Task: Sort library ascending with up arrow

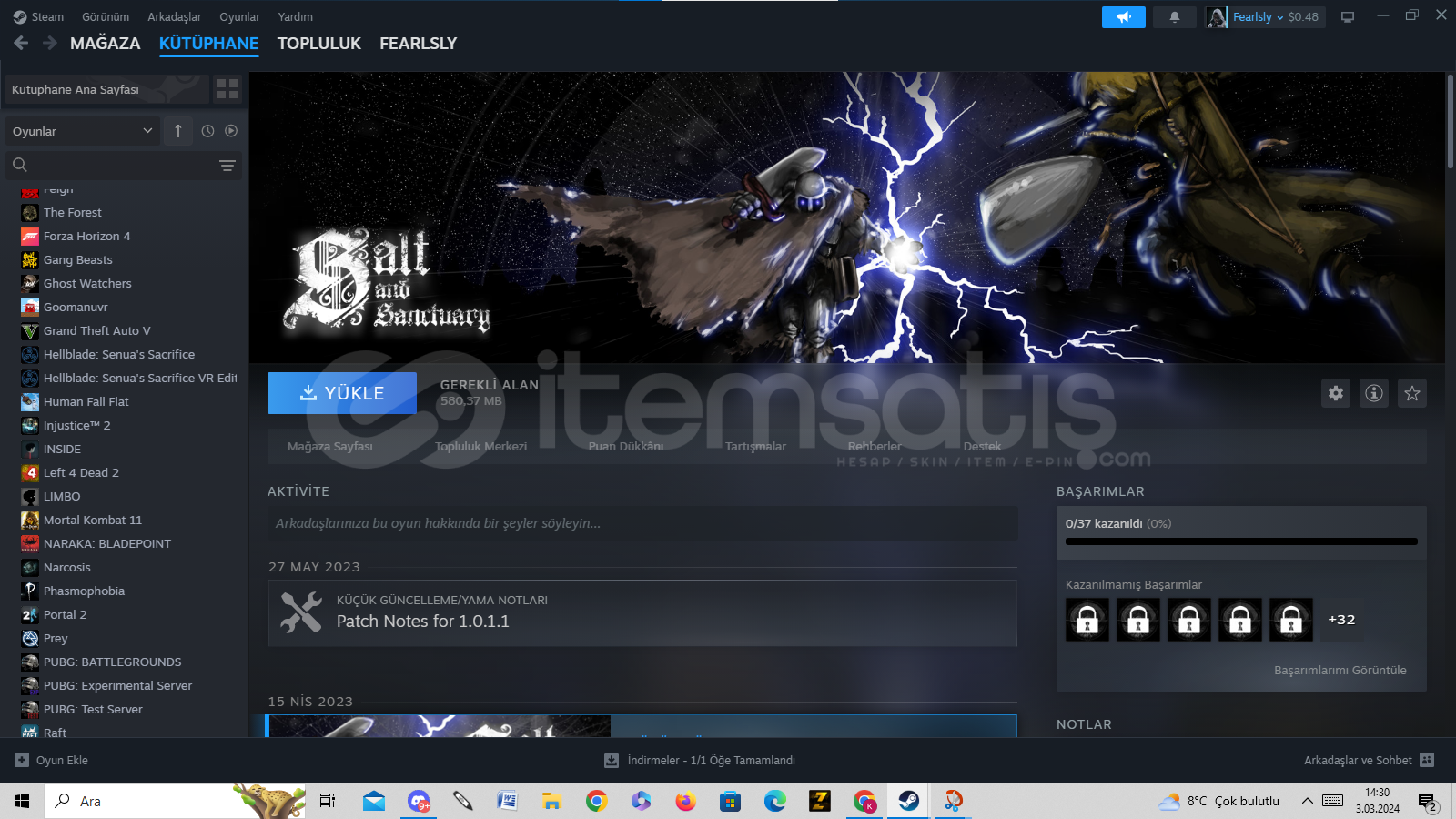Action: [178, 131]
